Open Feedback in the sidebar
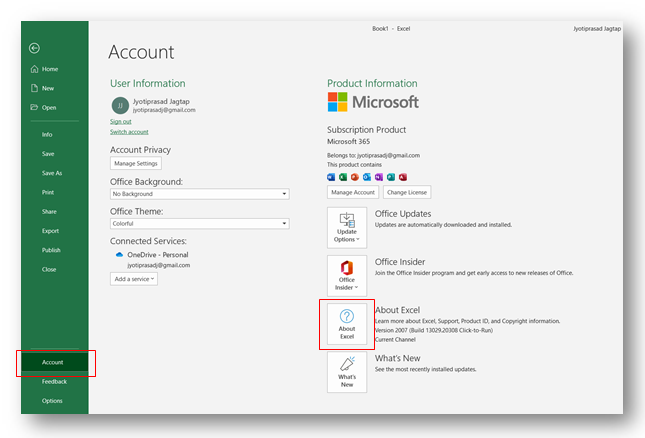645x438 pixels. tap(54, 382)
